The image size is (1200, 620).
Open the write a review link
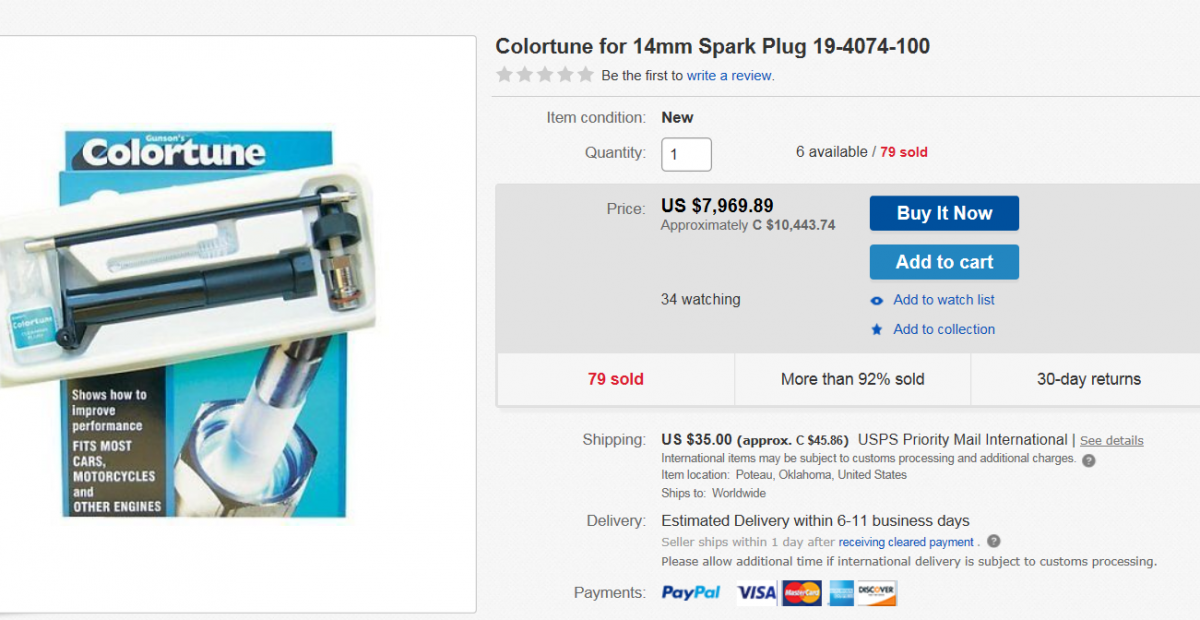tap(730, 75)
